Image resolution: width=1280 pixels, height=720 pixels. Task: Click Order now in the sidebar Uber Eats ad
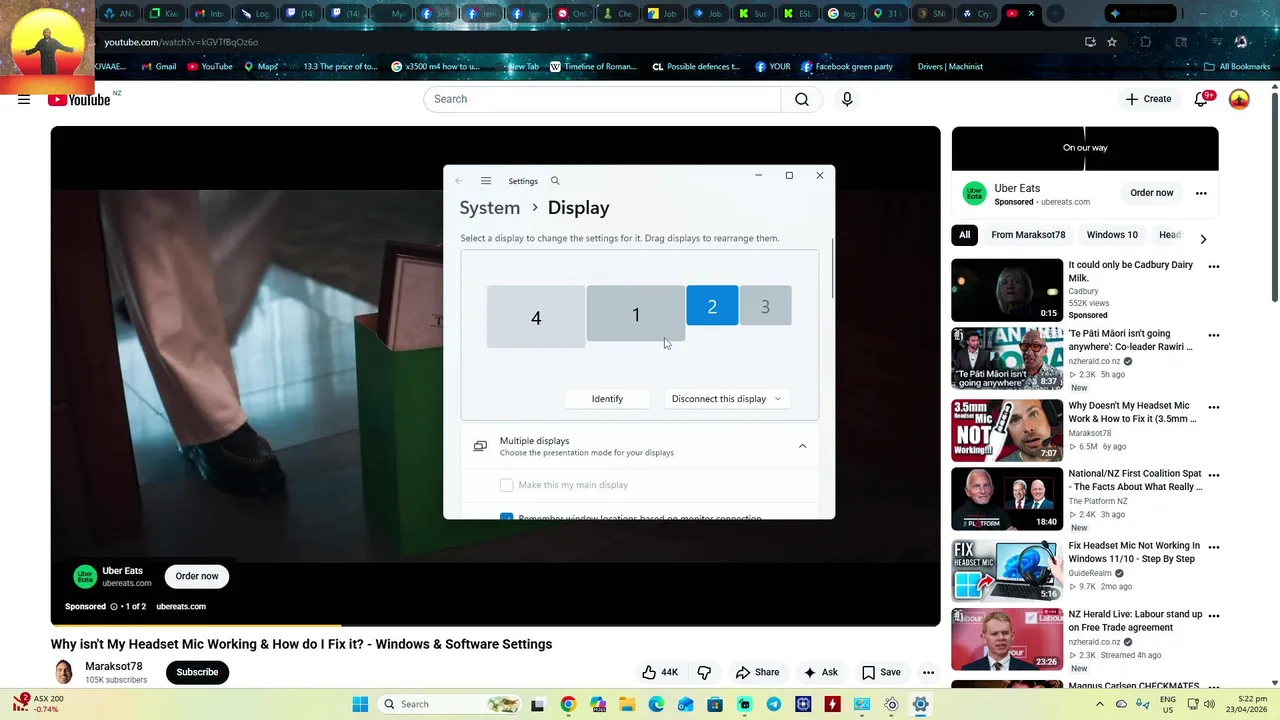tap(1151, 193)
